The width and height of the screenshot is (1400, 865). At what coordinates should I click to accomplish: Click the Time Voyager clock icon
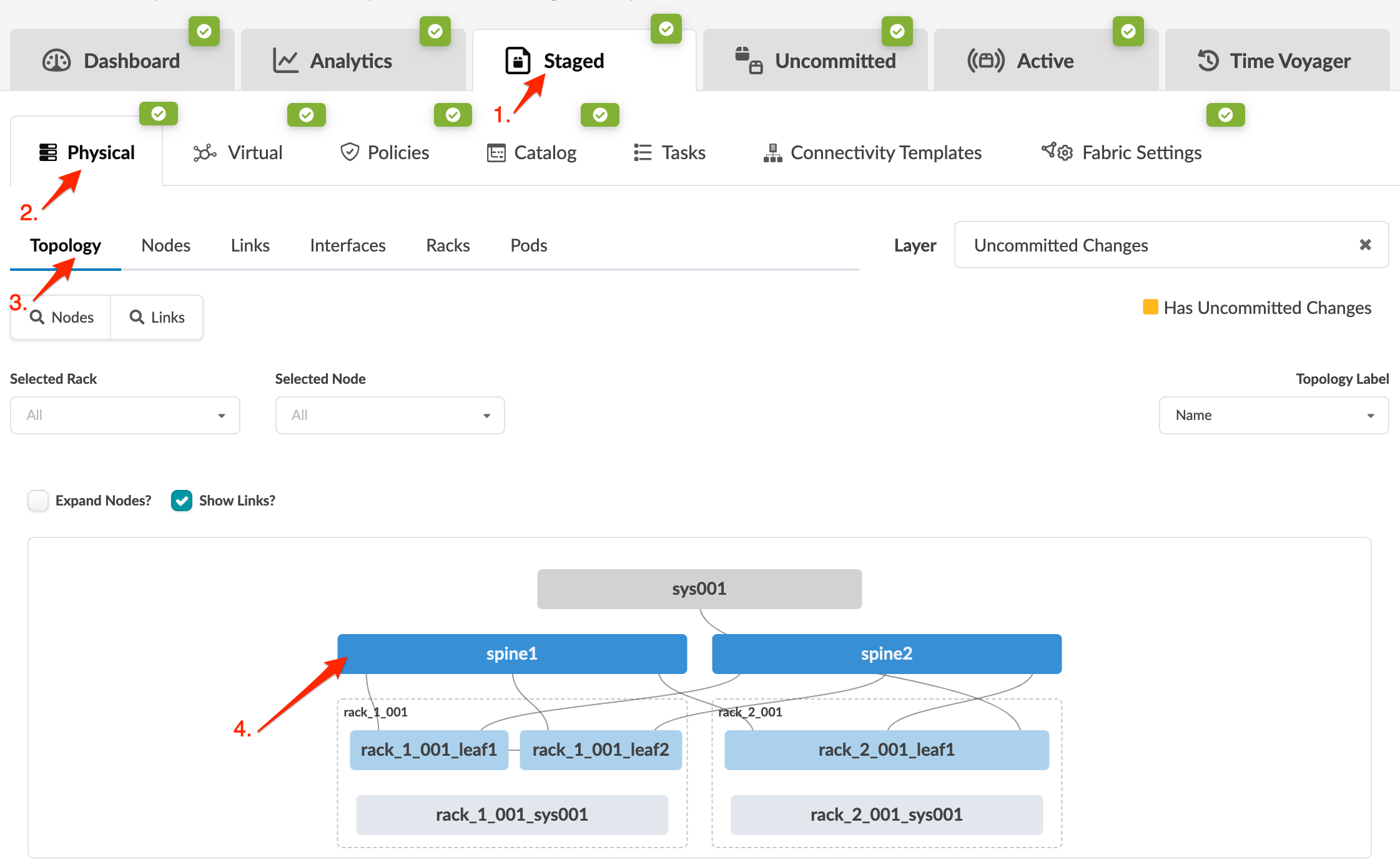(1208, 61)
